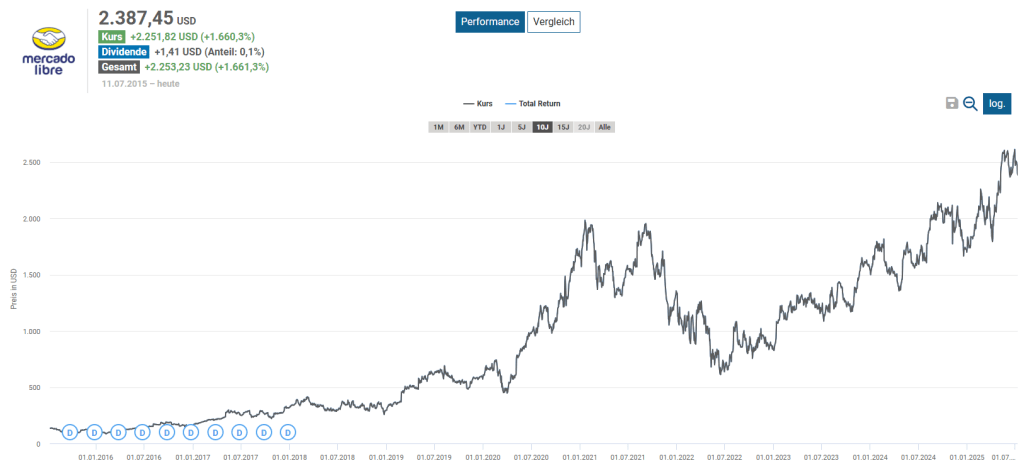Choose the 1J time range
Viewport: 1024px width, 468px height.
[x=501, y=127]
